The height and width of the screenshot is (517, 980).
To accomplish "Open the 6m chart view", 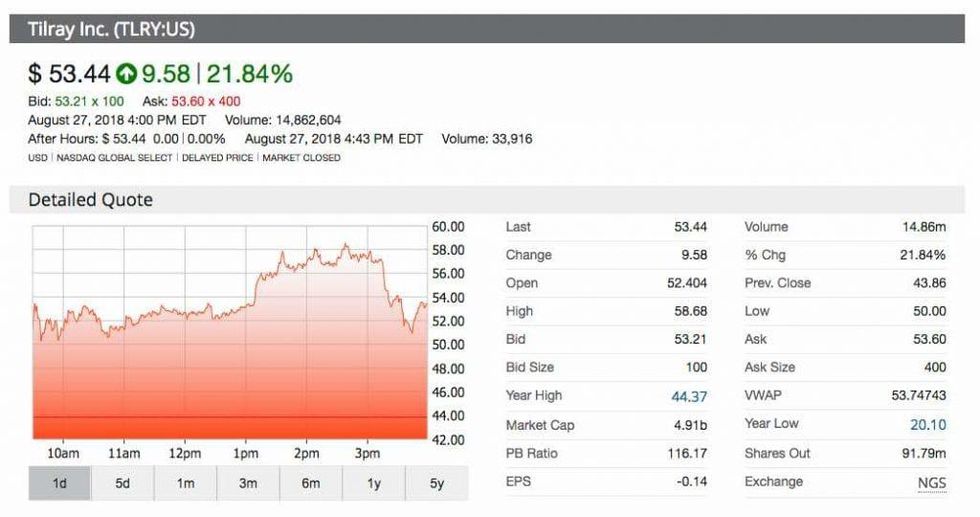I will (311, 483).
